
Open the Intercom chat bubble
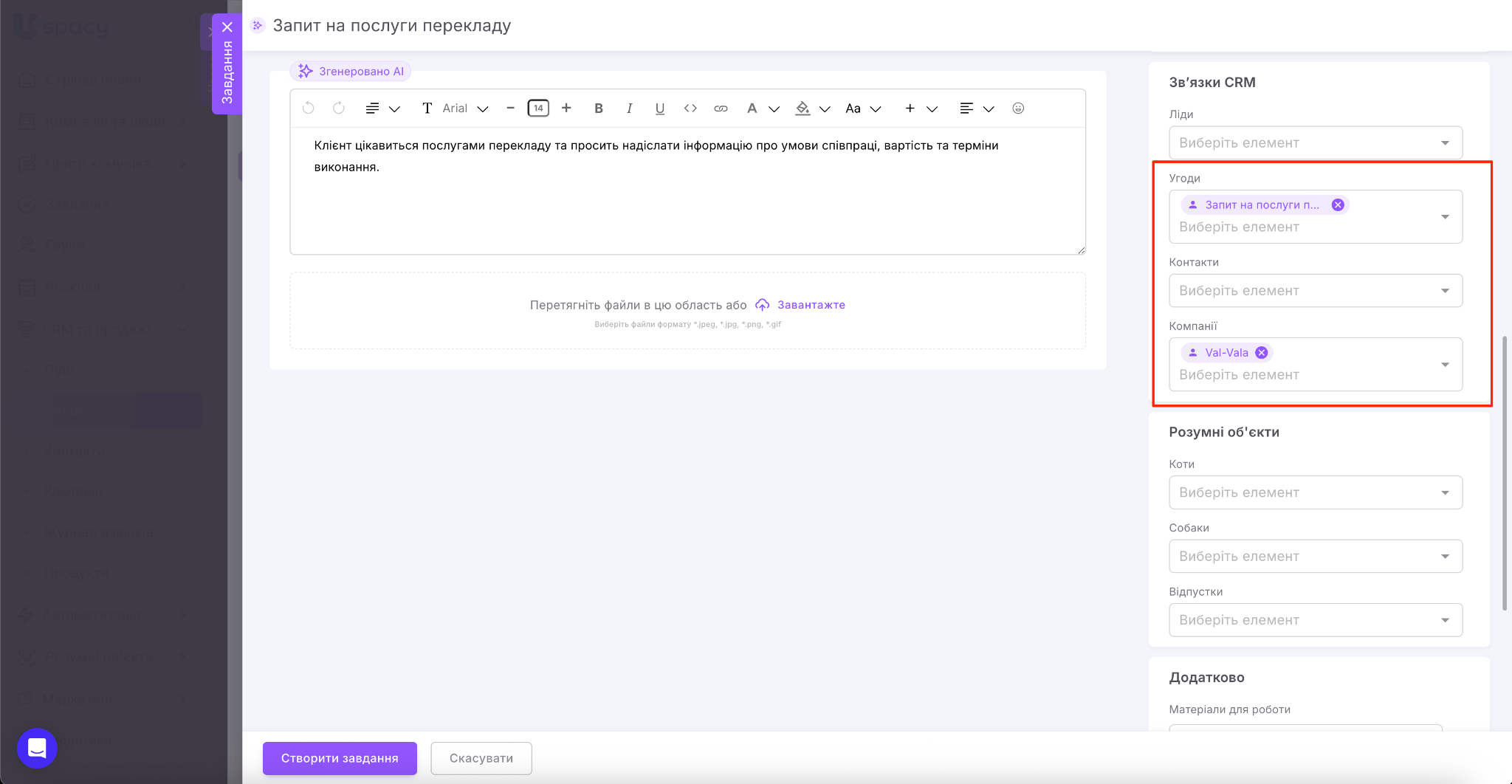point(37,748)
